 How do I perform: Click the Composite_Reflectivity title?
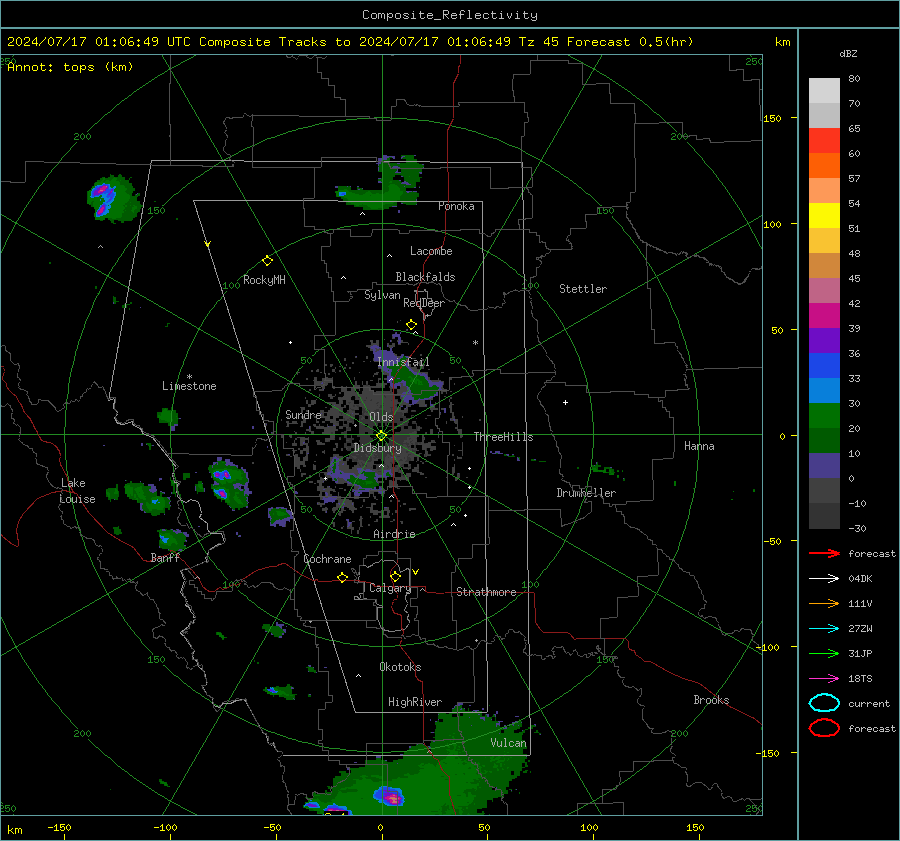tap(450, 15)
